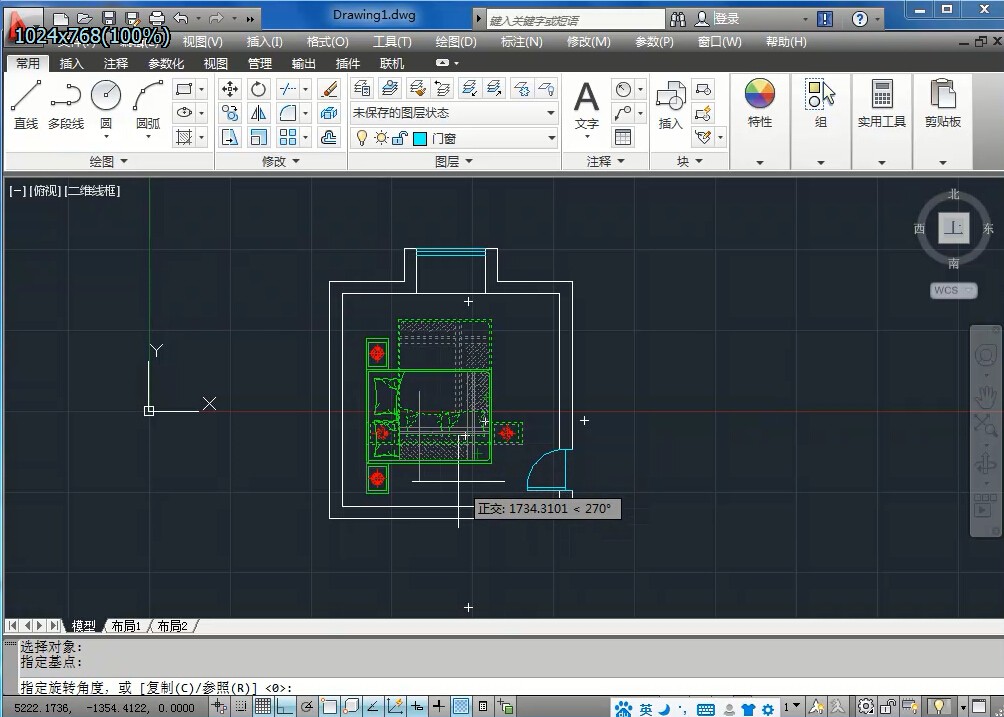Image resolution: width=1004 pixels, height=717 pixels.
Task: Toggle Object Snap in status bar
Action: [x=329, y=707]
